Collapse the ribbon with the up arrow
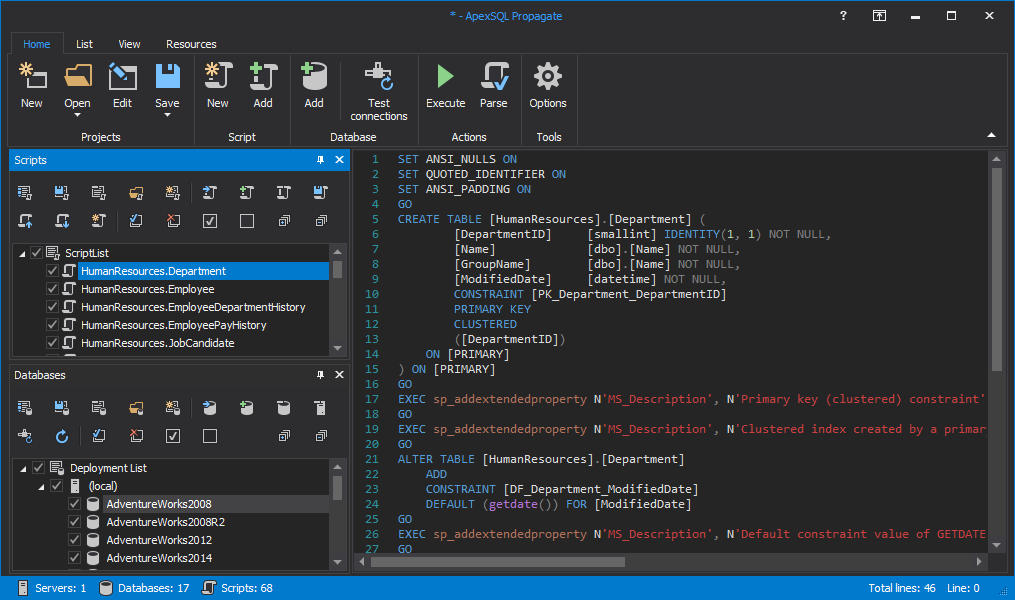 coord(991,135)
